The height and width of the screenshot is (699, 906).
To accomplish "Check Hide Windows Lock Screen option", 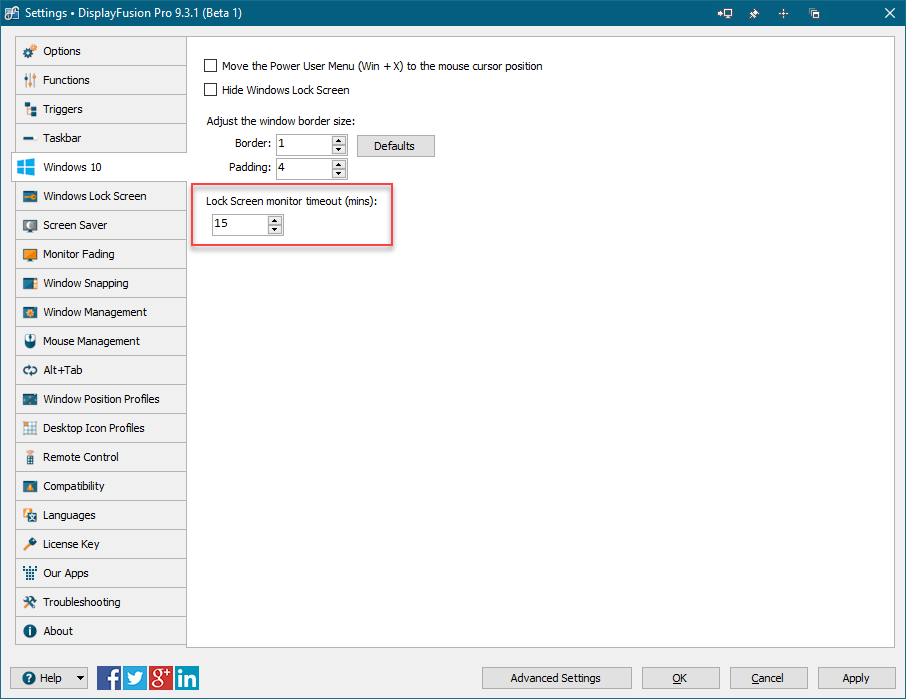I will [210, 90].
